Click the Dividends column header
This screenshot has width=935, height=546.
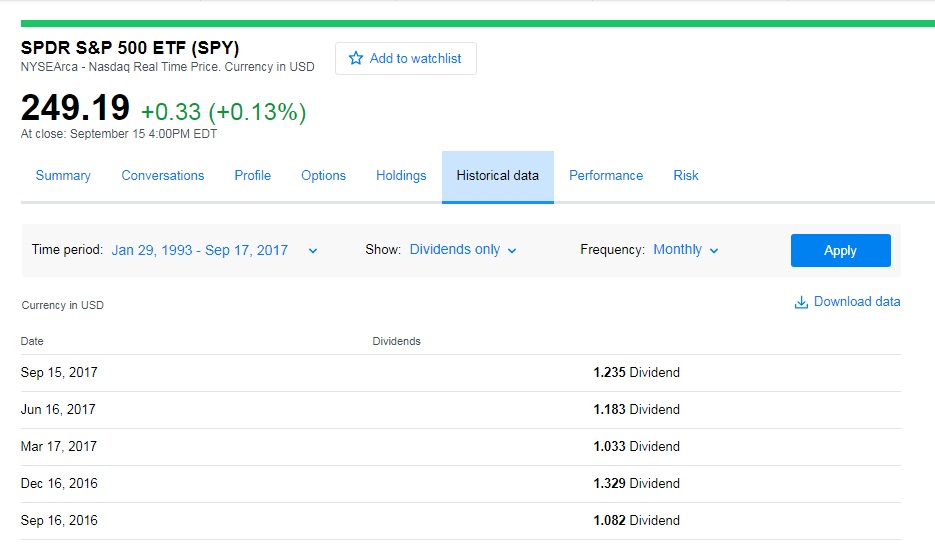click(397, 342)
